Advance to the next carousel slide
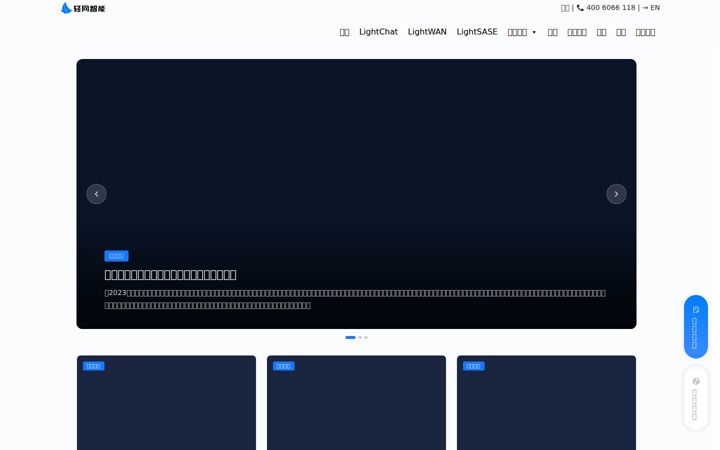 pos(616,194)
